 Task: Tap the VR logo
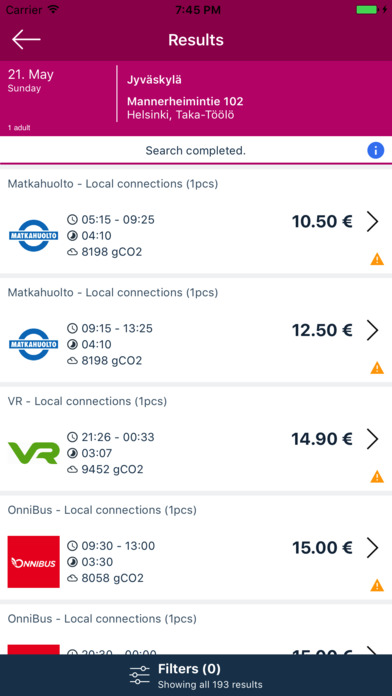(x=34, y=452)
